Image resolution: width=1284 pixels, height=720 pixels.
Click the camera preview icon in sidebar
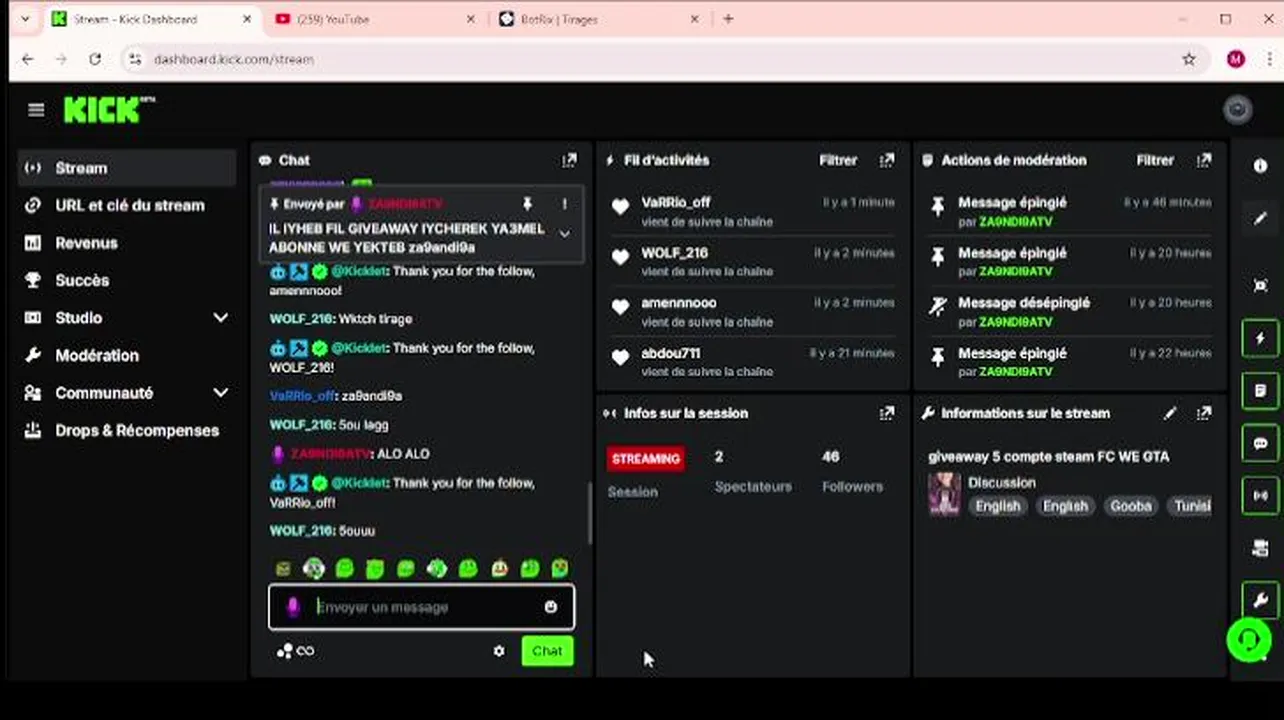(x=1260, y=548)
